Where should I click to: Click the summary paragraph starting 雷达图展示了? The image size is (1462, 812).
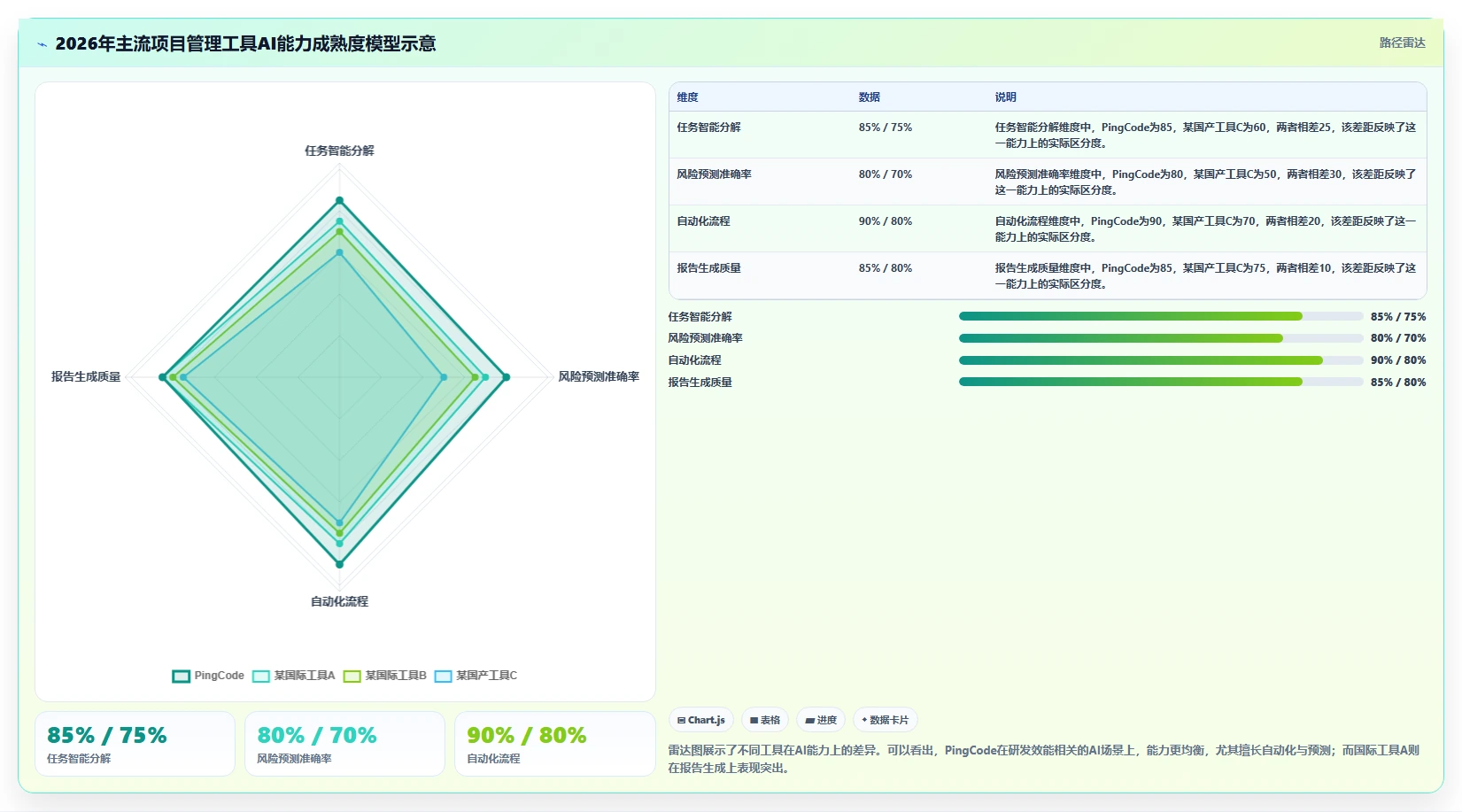coord(1045,759)
